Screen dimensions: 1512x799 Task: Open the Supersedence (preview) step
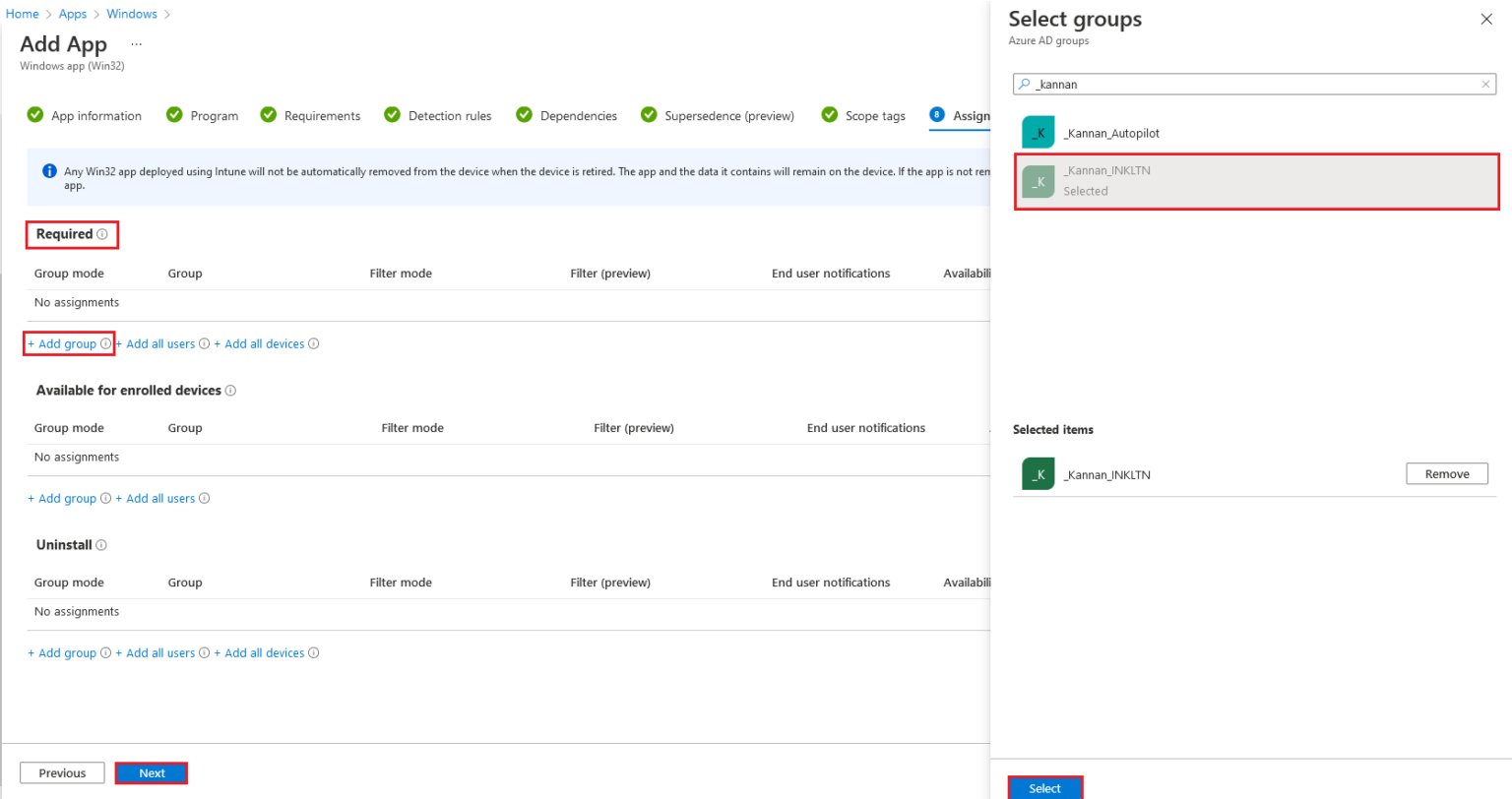(x=728, y=115)
